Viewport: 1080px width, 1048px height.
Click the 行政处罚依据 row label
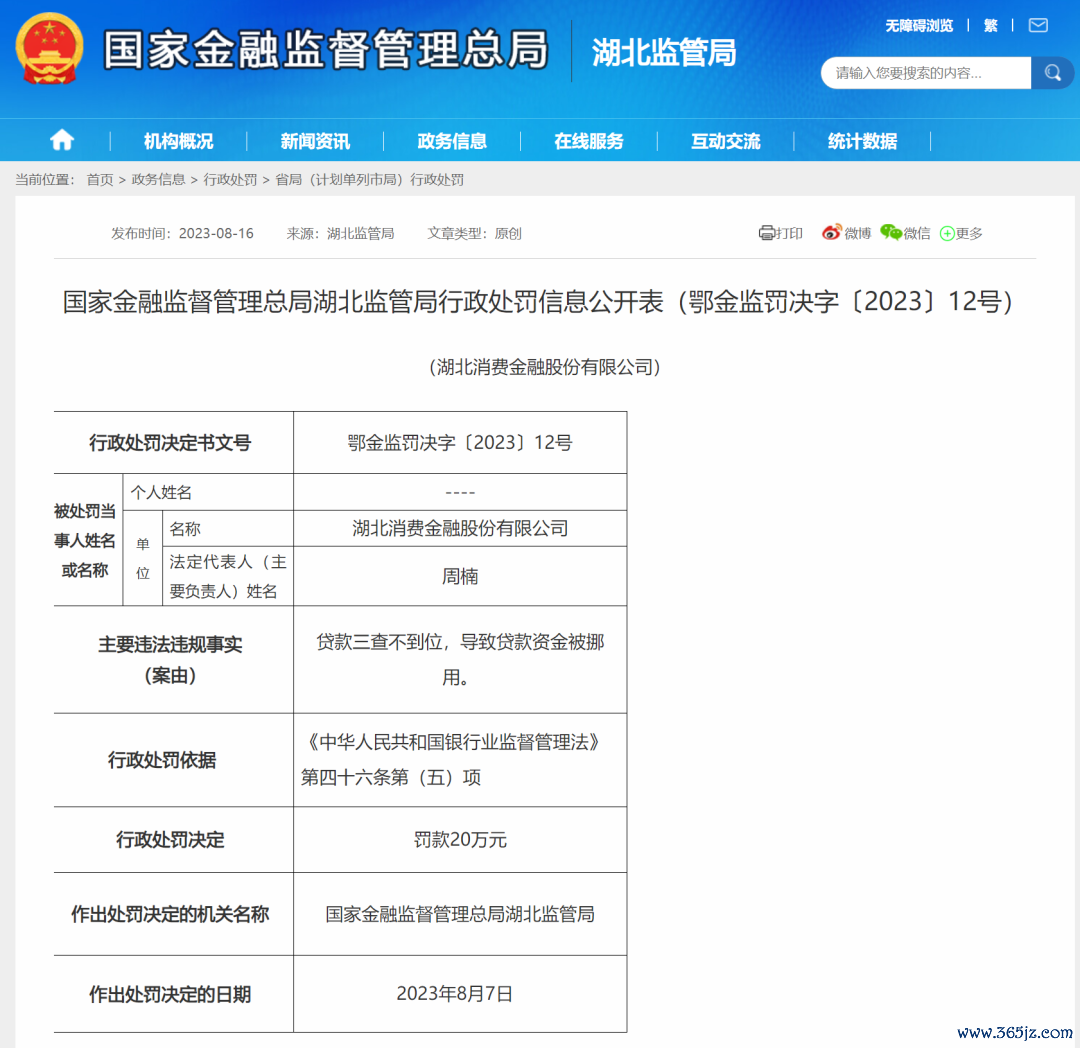162,760
